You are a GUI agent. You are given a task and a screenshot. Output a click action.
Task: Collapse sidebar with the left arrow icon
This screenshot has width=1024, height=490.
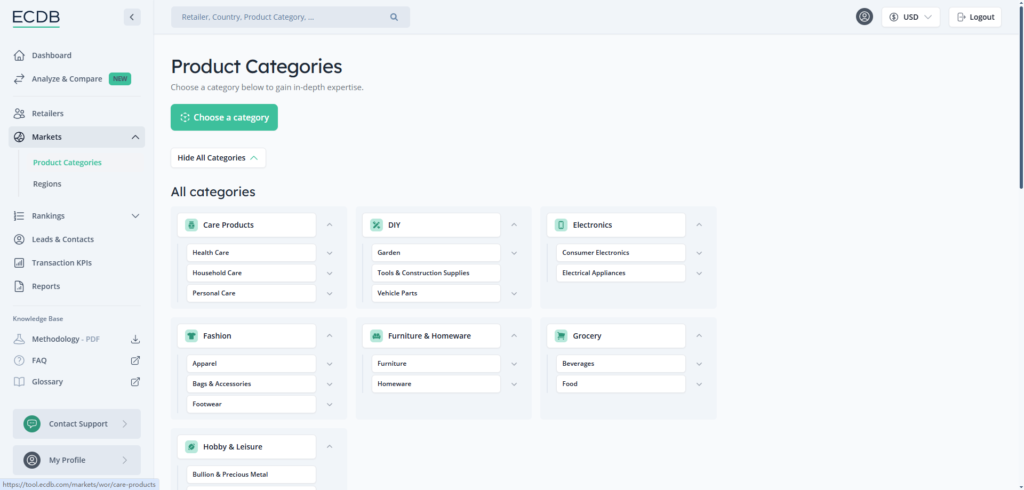coord(132,17)
